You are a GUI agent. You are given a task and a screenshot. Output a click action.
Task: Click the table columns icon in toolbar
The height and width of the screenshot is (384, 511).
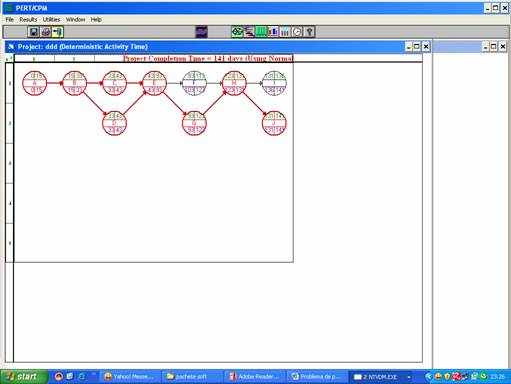pos(285,32)
